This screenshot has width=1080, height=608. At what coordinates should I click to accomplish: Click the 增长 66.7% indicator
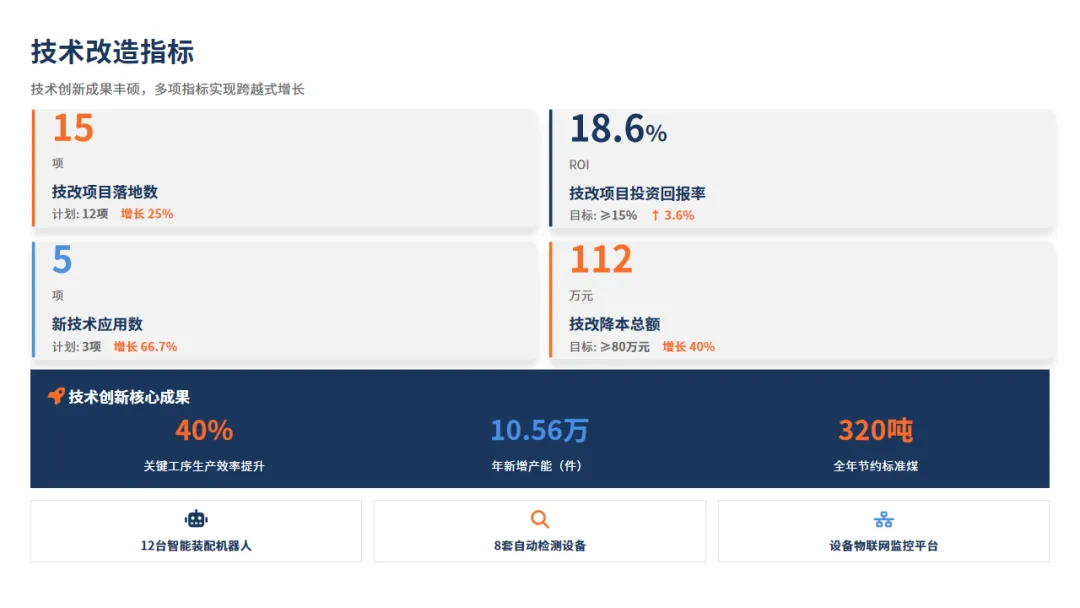[x=145, y=346]
